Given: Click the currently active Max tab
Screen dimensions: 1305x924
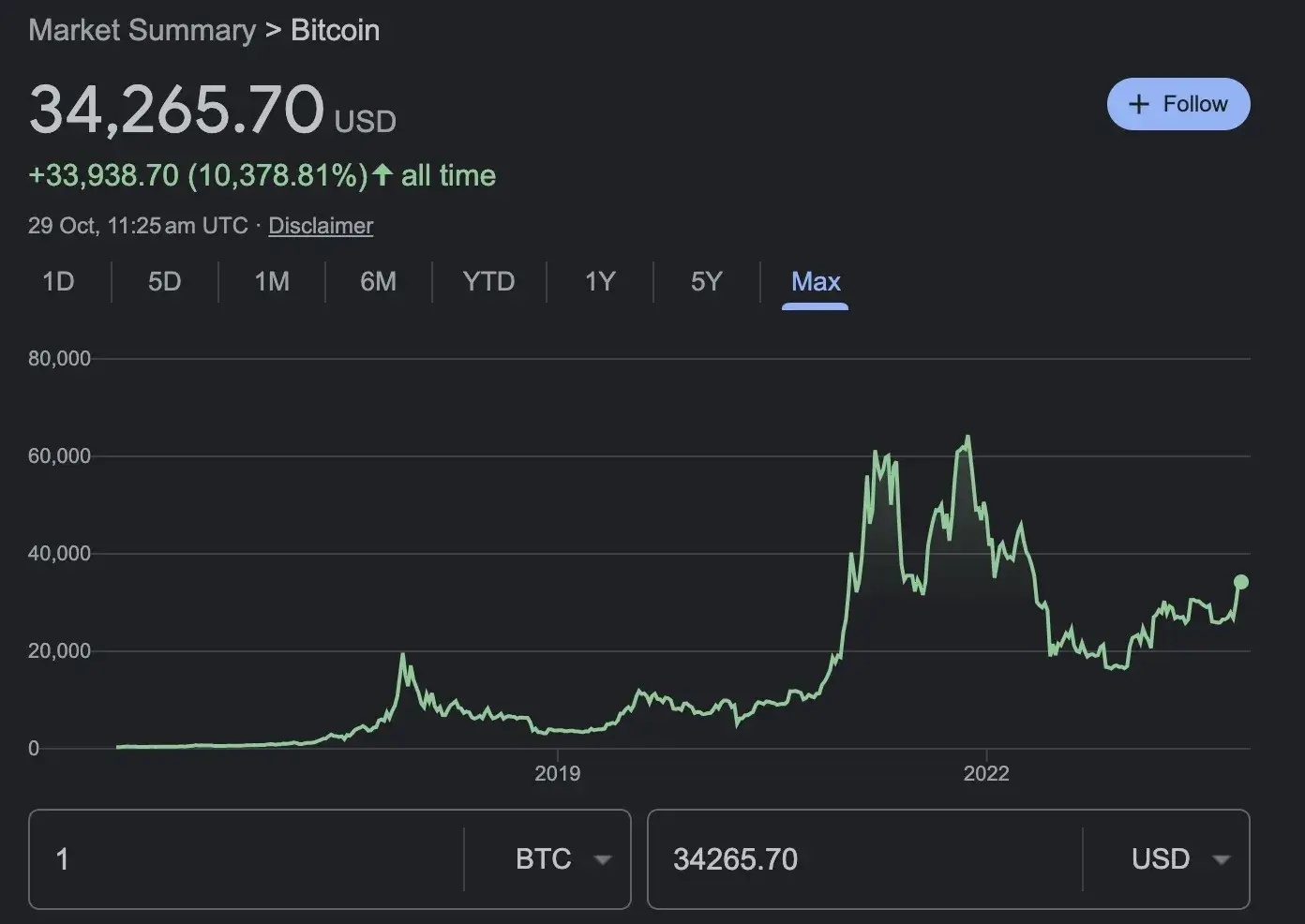Looking at the screenshot, I should click(x=815, y=281).
